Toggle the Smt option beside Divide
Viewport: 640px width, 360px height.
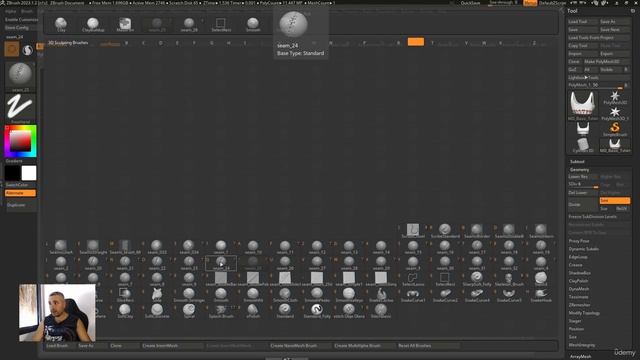[615, 200]
